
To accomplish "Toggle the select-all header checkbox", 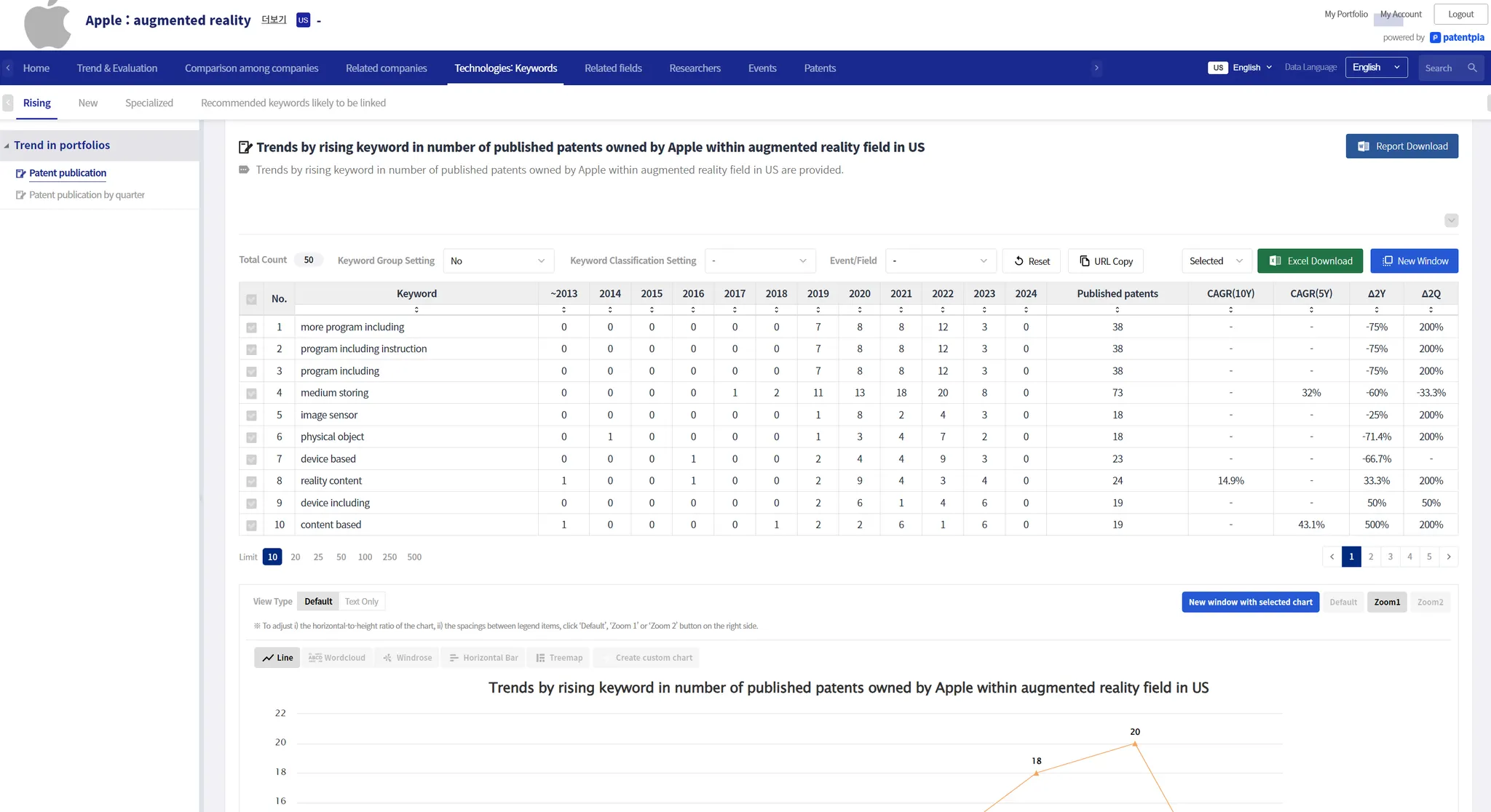I will point(251,299).
